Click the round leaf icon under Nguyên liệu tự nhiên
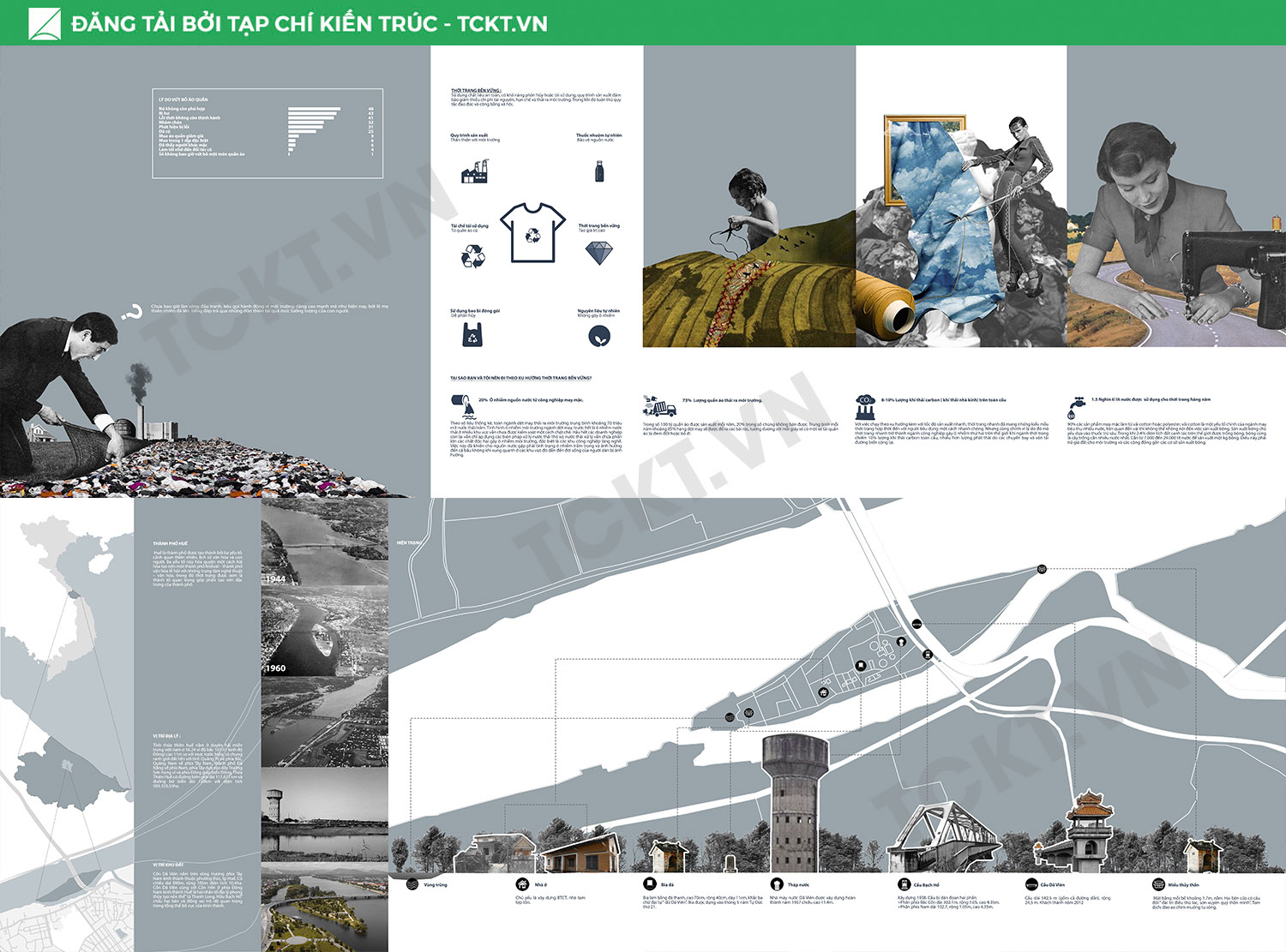 click(599, 336)
